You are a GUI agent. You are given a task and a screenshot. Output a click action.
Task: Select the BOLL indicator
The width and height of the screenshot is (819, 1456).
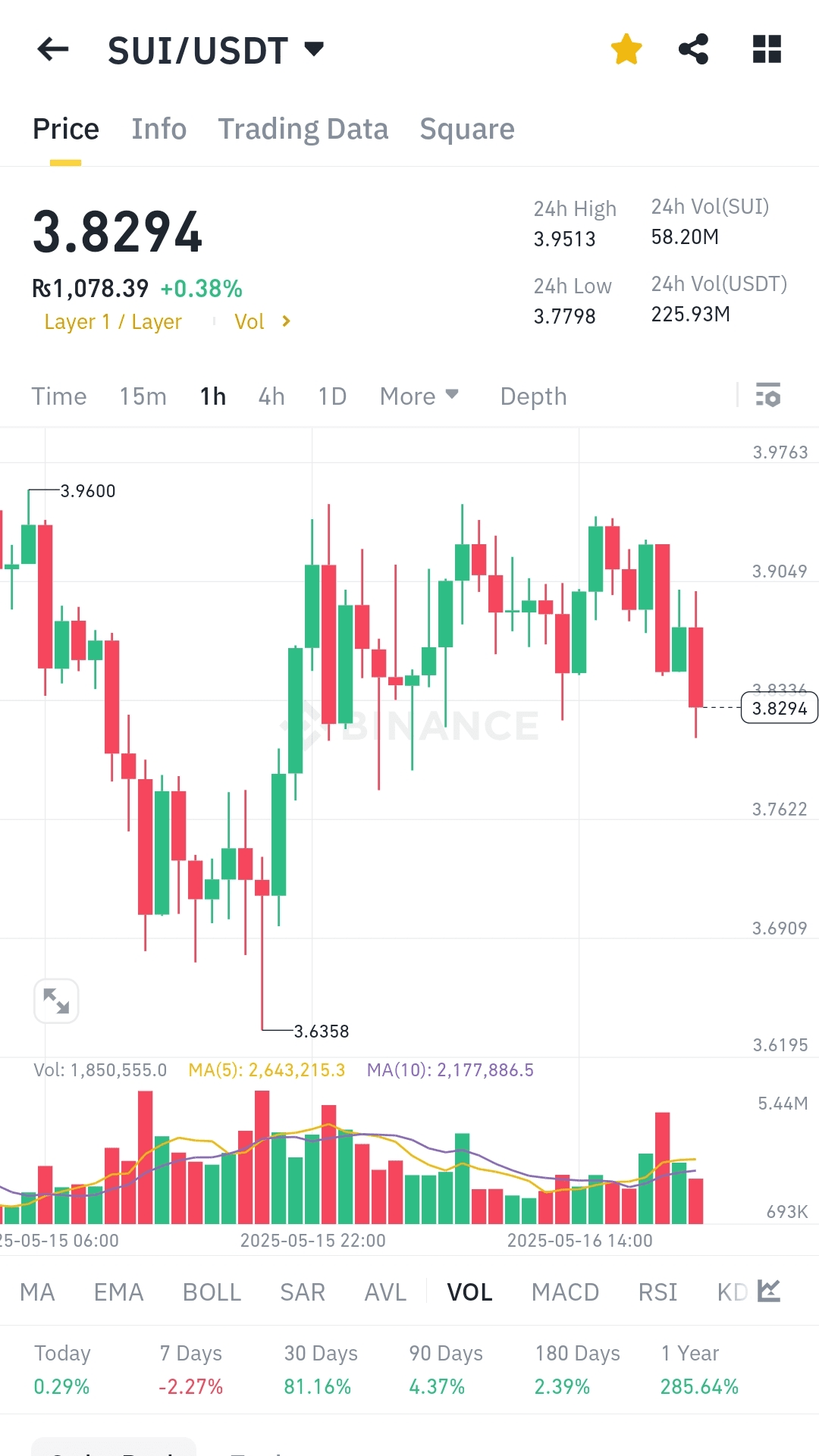(x=212, y=1292)
